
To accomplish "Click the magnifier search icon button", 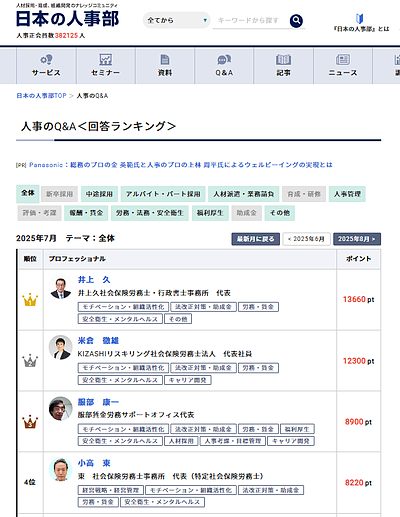I will [296, 21].
